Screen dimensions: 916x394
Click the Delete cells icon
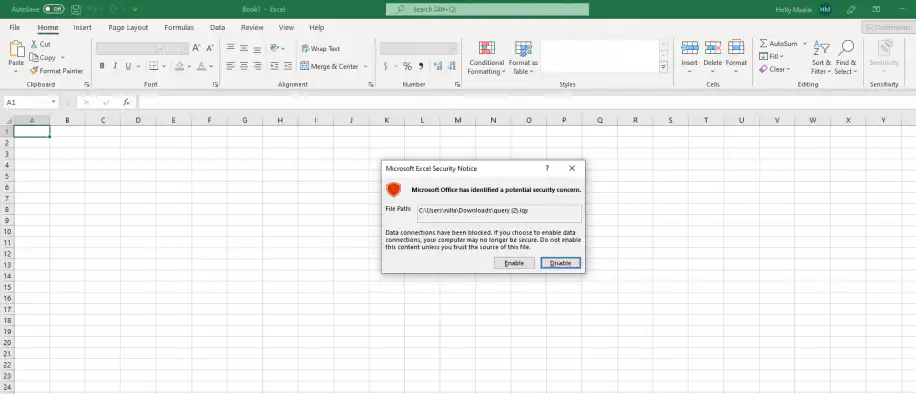tap(713, 48)
